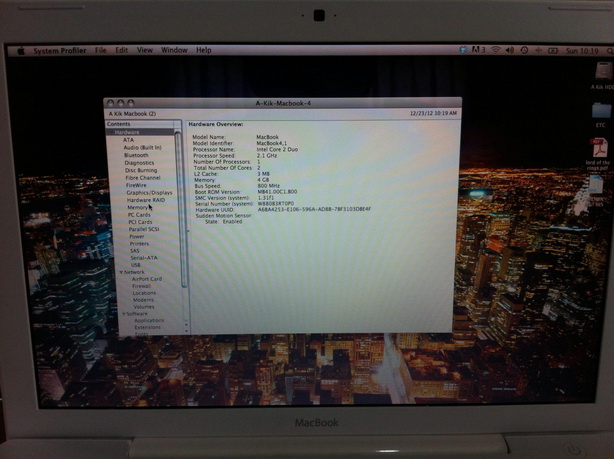614x459 pixels.
Task: Click the Bluetooth status icon in menu bar
Action: click(463, 50)
